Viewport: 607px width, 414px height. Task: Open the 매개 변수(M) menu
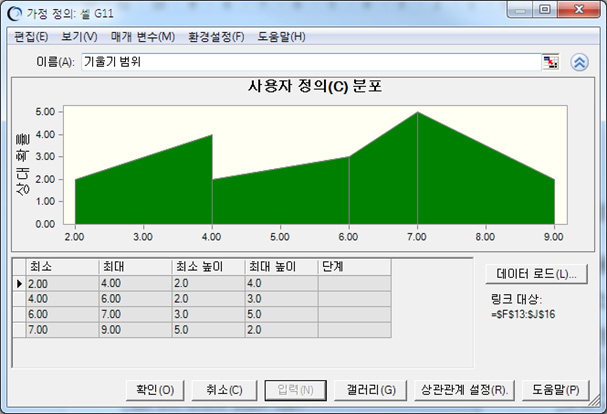tap(143, 37)
